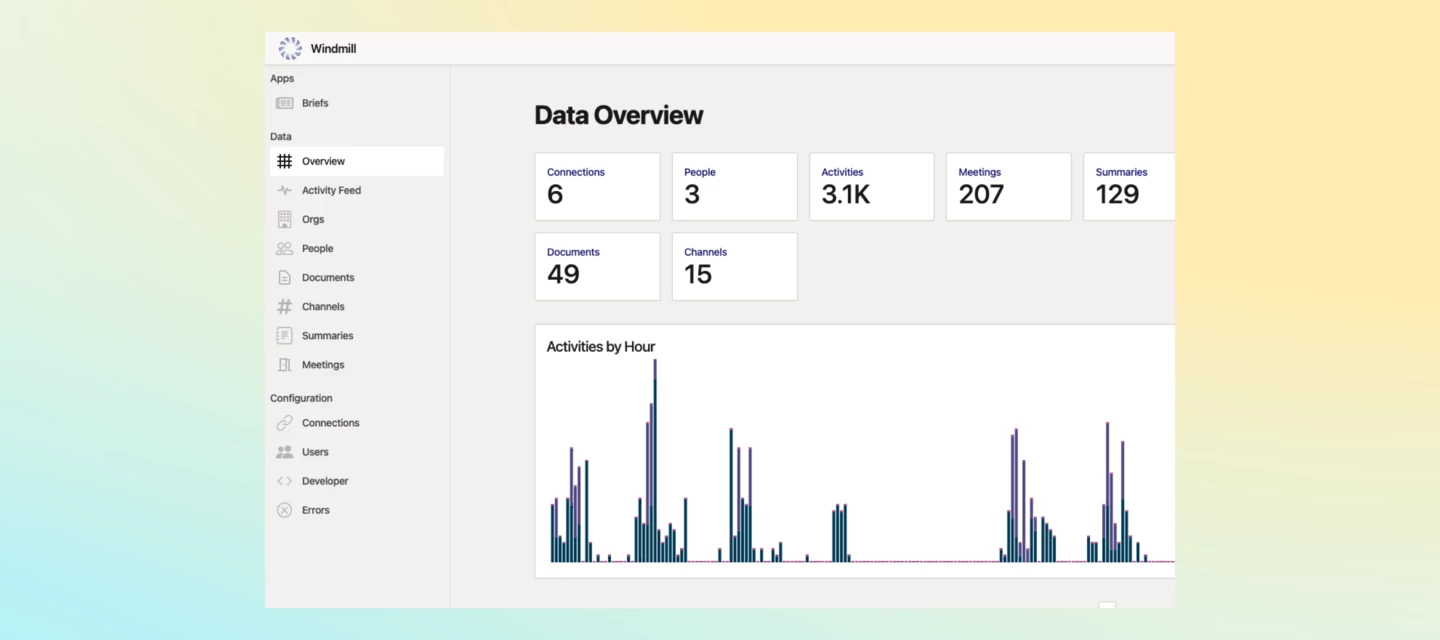Viewport: 1440px width, 640px height.
Task: Select the Documents label in sidebar
Action: (328, 277)
